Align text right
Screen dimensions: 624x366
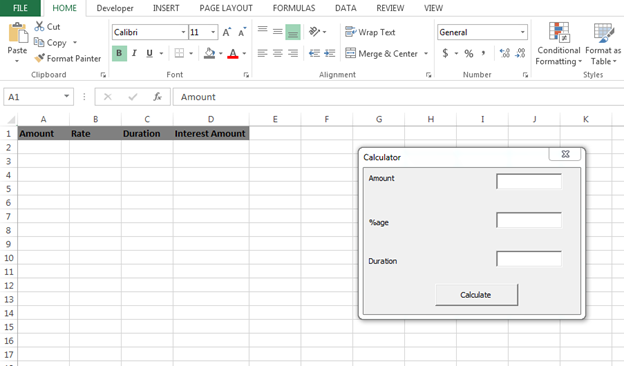293,53
